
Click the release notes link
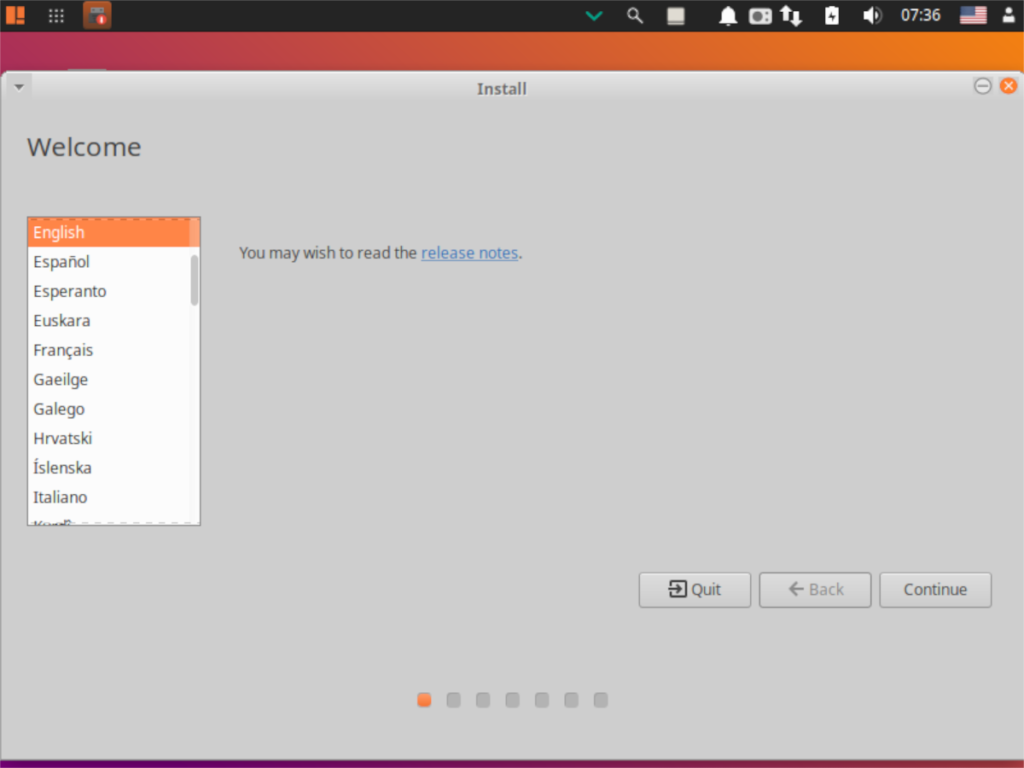(x=469, y=252)
